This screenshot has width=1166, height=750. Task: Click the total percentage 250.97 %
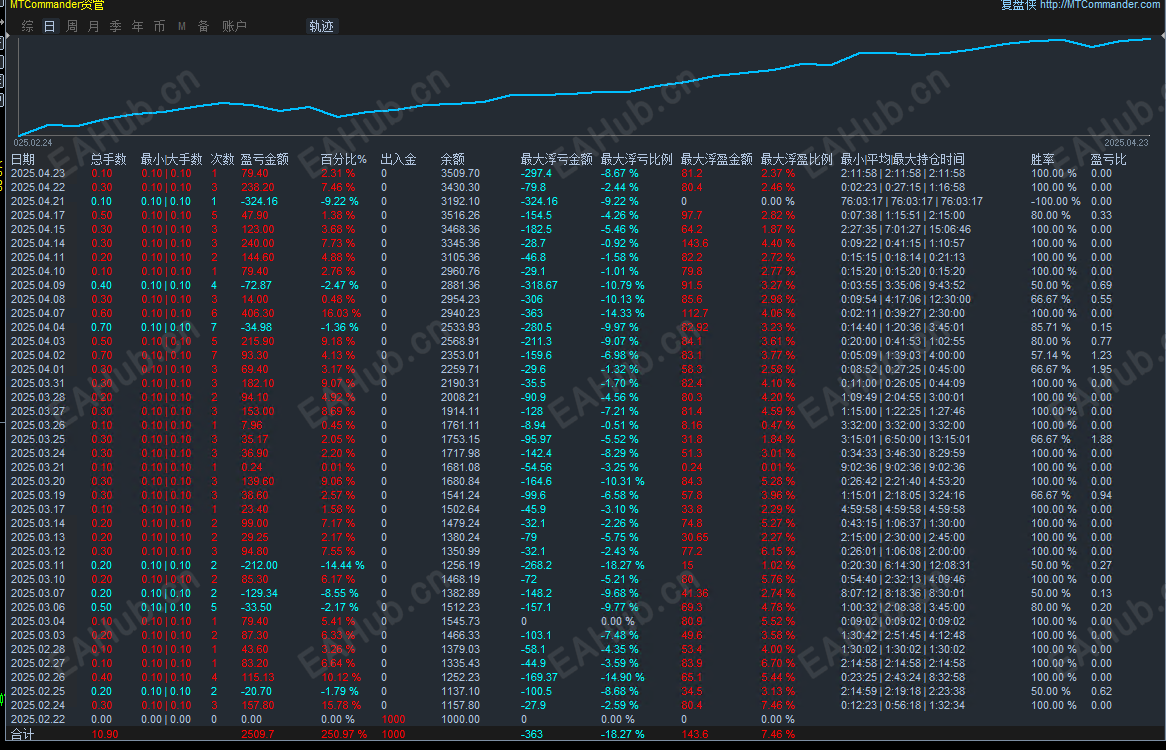click(x=344, y=734)
